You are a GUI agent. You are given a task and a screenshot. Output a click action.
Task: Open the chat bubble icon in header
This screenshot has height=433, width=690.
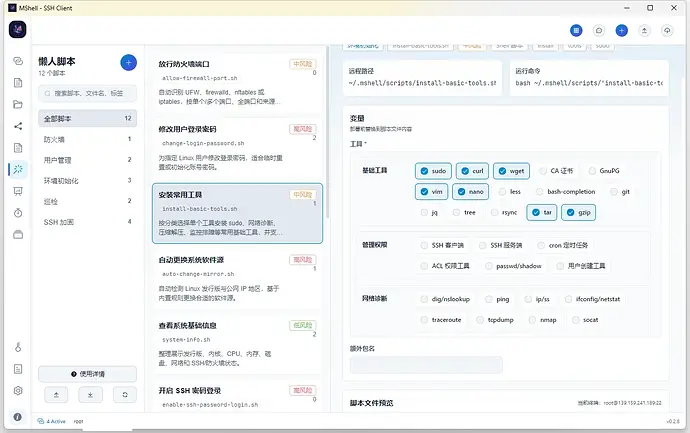click(x=599, y=30)
